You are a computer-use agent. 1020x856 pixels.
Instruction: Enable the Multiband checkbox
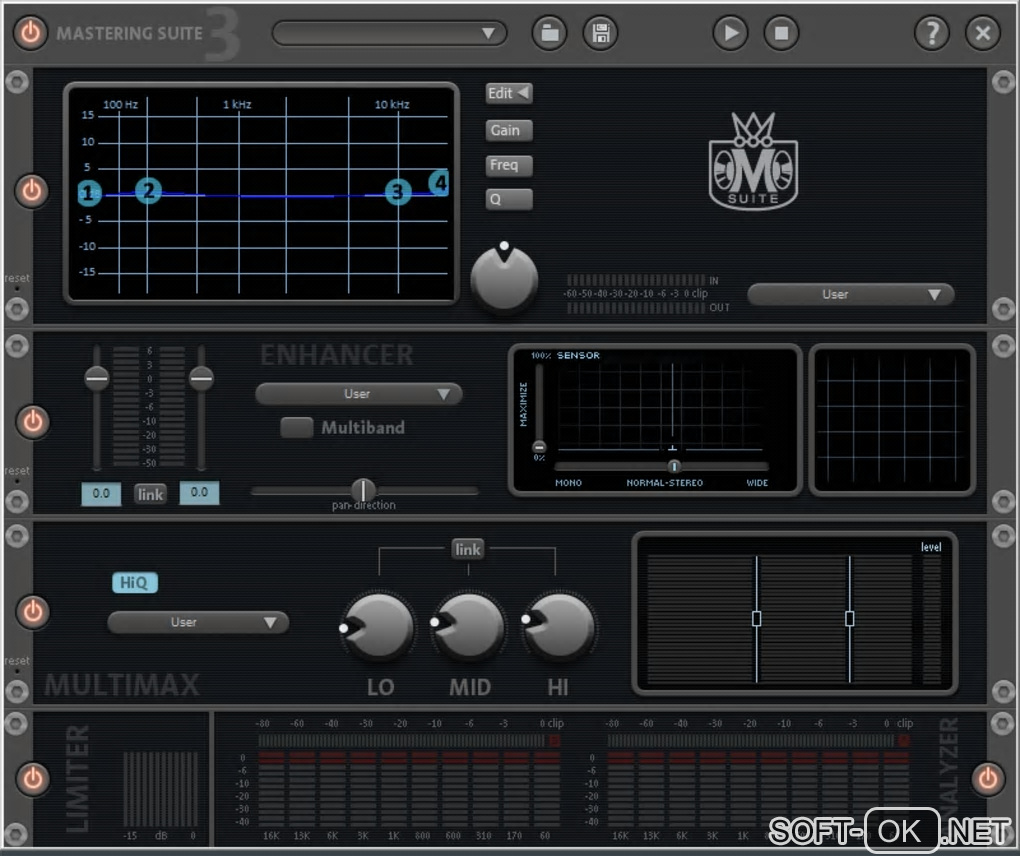(x=297, y=427)
